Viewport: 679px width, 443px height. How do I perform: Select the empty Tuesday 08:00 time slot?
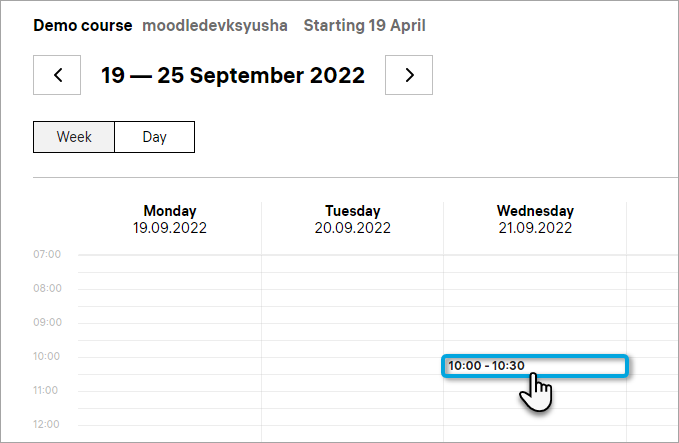352,298
